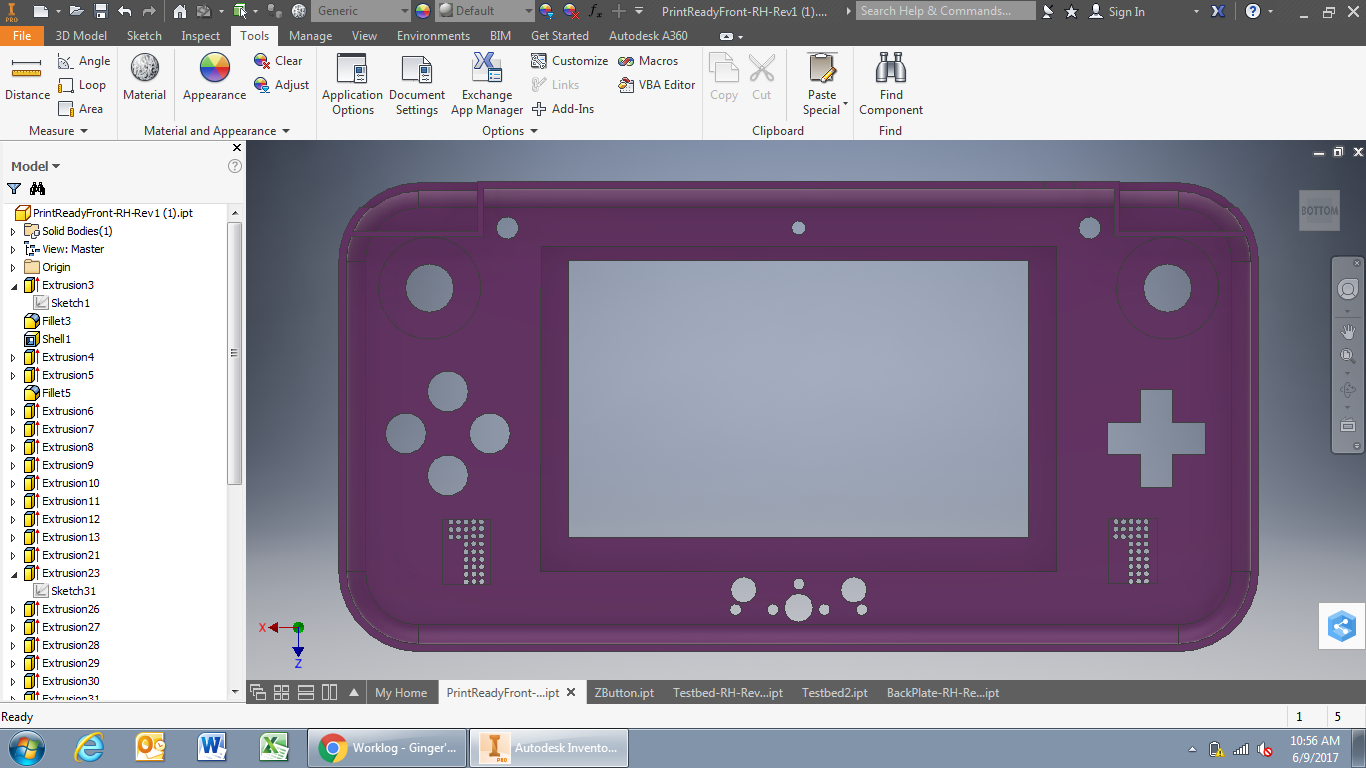Screen dimensions: 1366x768
Task: Click the BOTTOM face of the ViewCube
Action: 1319,211
